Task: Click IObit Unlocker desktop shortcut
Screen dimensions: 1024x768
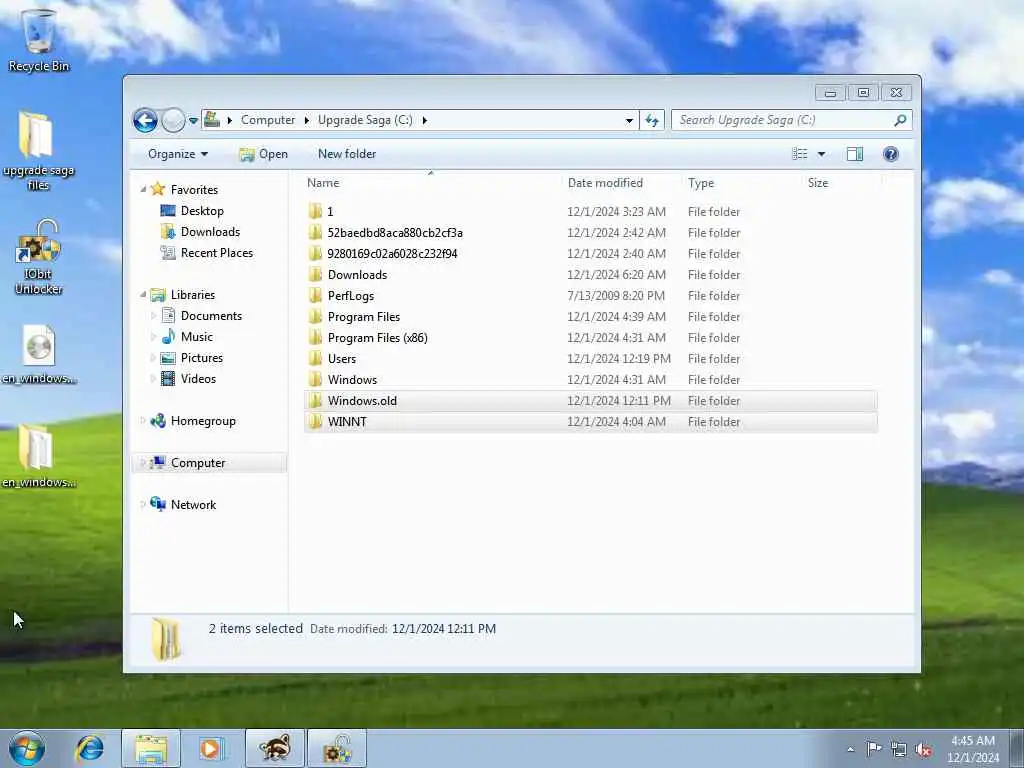Action: pos(39,257)
